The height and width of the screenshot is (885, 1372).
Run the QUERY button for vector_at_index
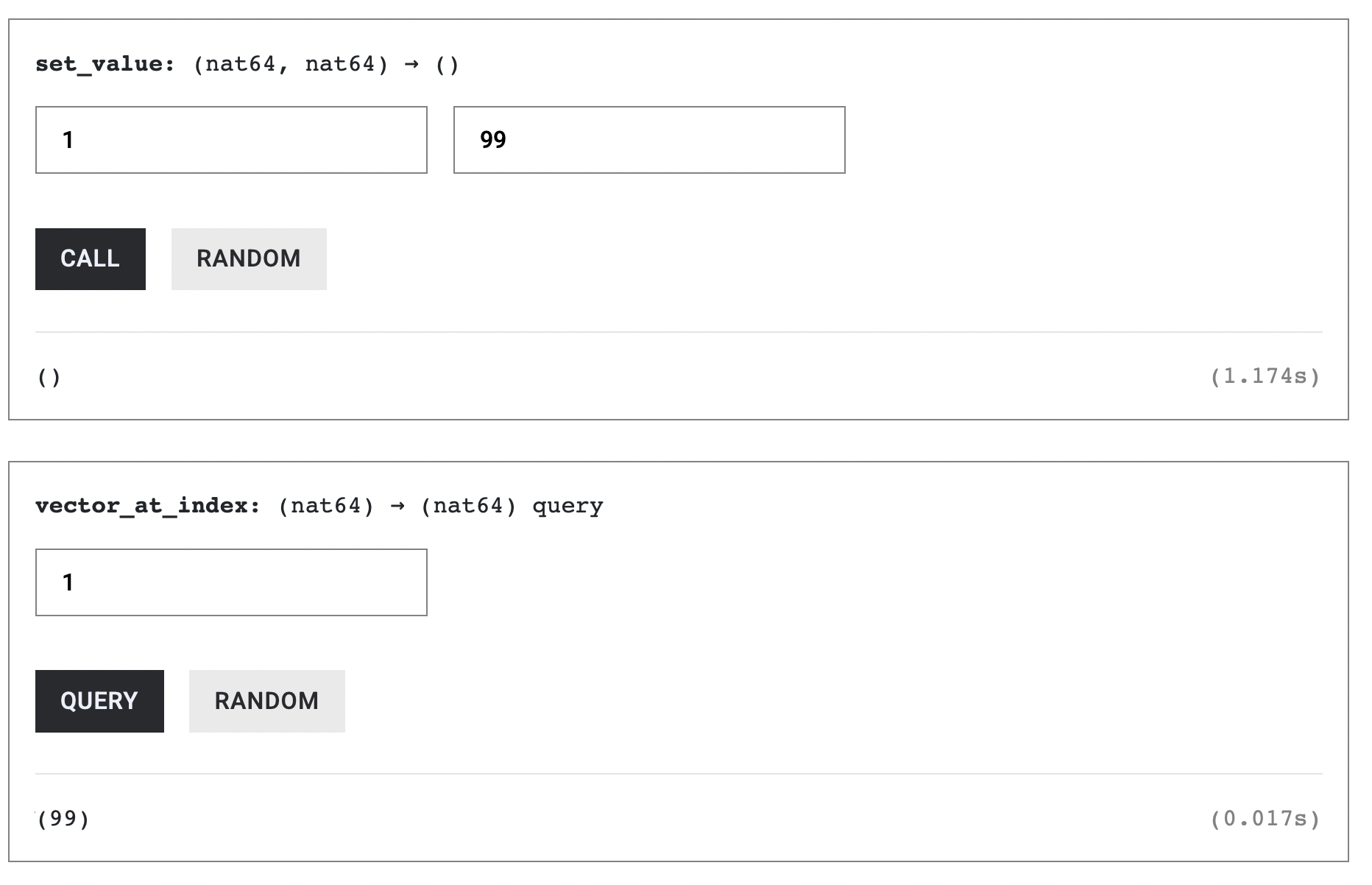click(99, 701)
